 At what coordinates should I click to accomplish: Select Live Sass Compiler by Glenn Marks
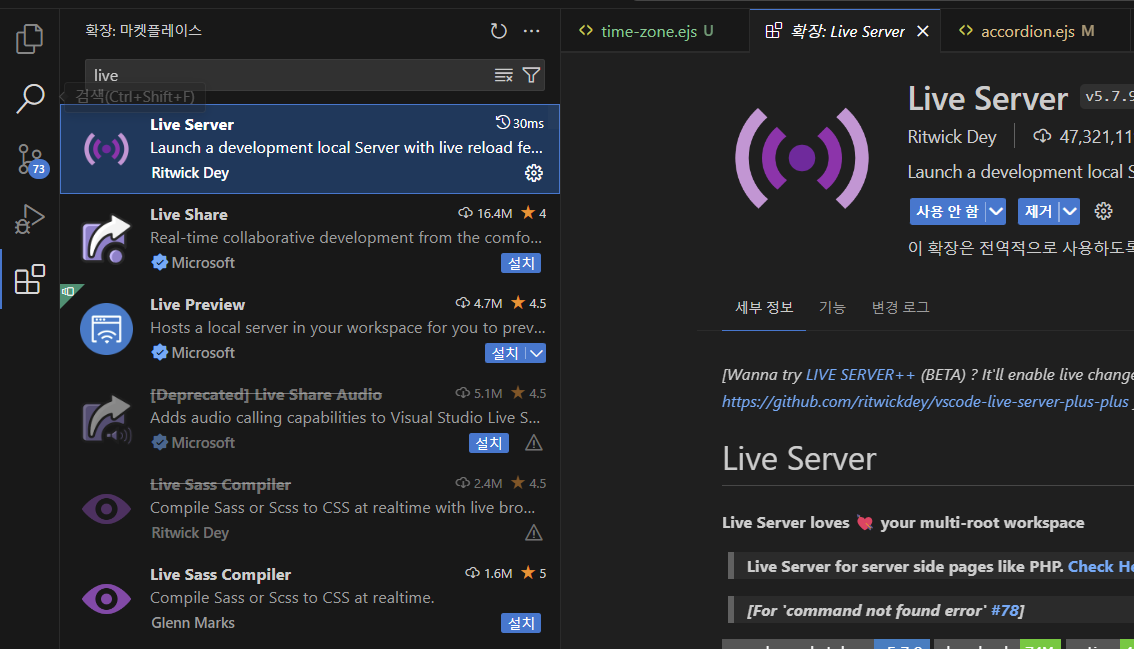point(310,599)
